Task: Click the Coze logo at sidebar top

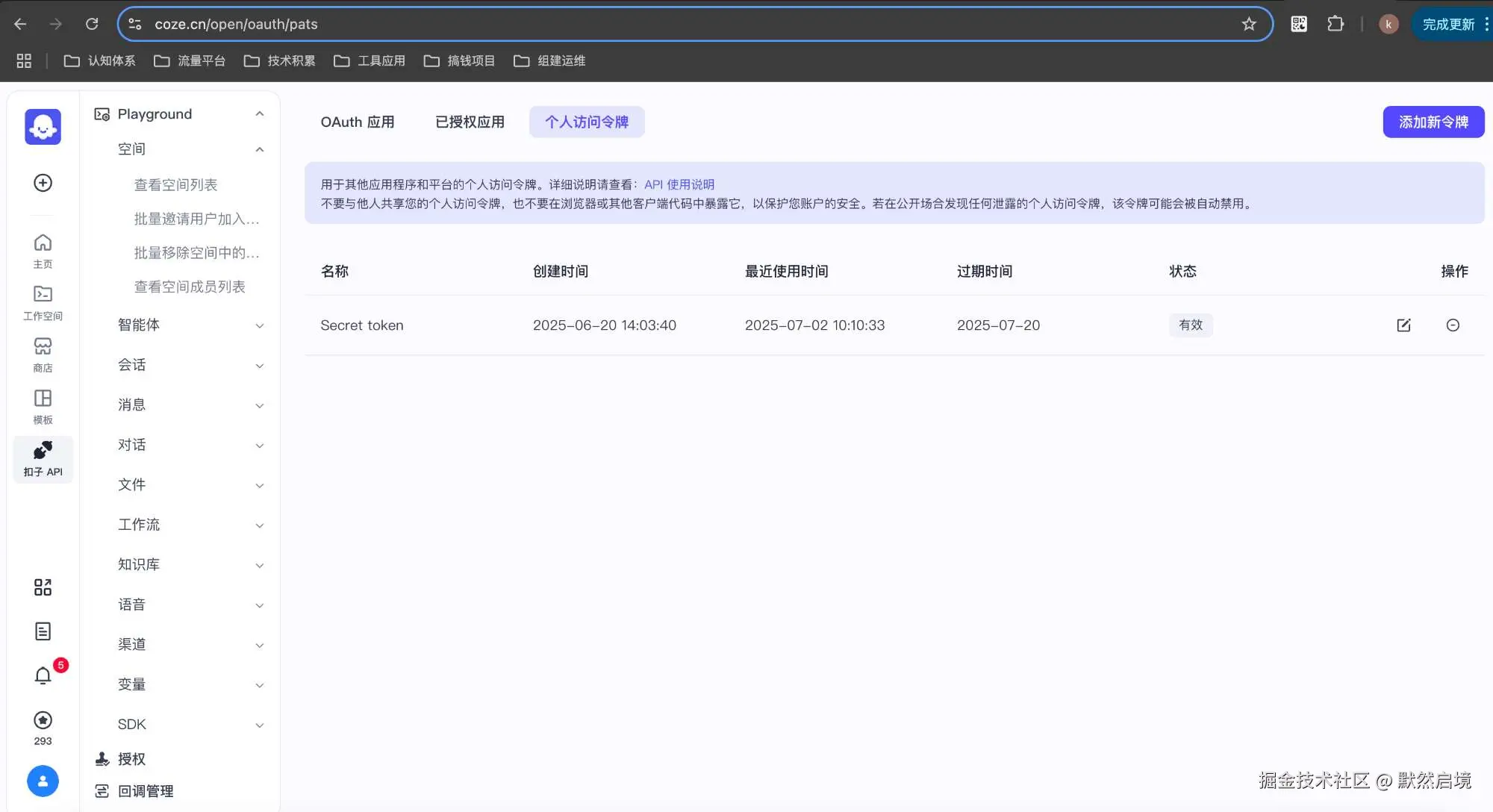Action: coord(43,126)
